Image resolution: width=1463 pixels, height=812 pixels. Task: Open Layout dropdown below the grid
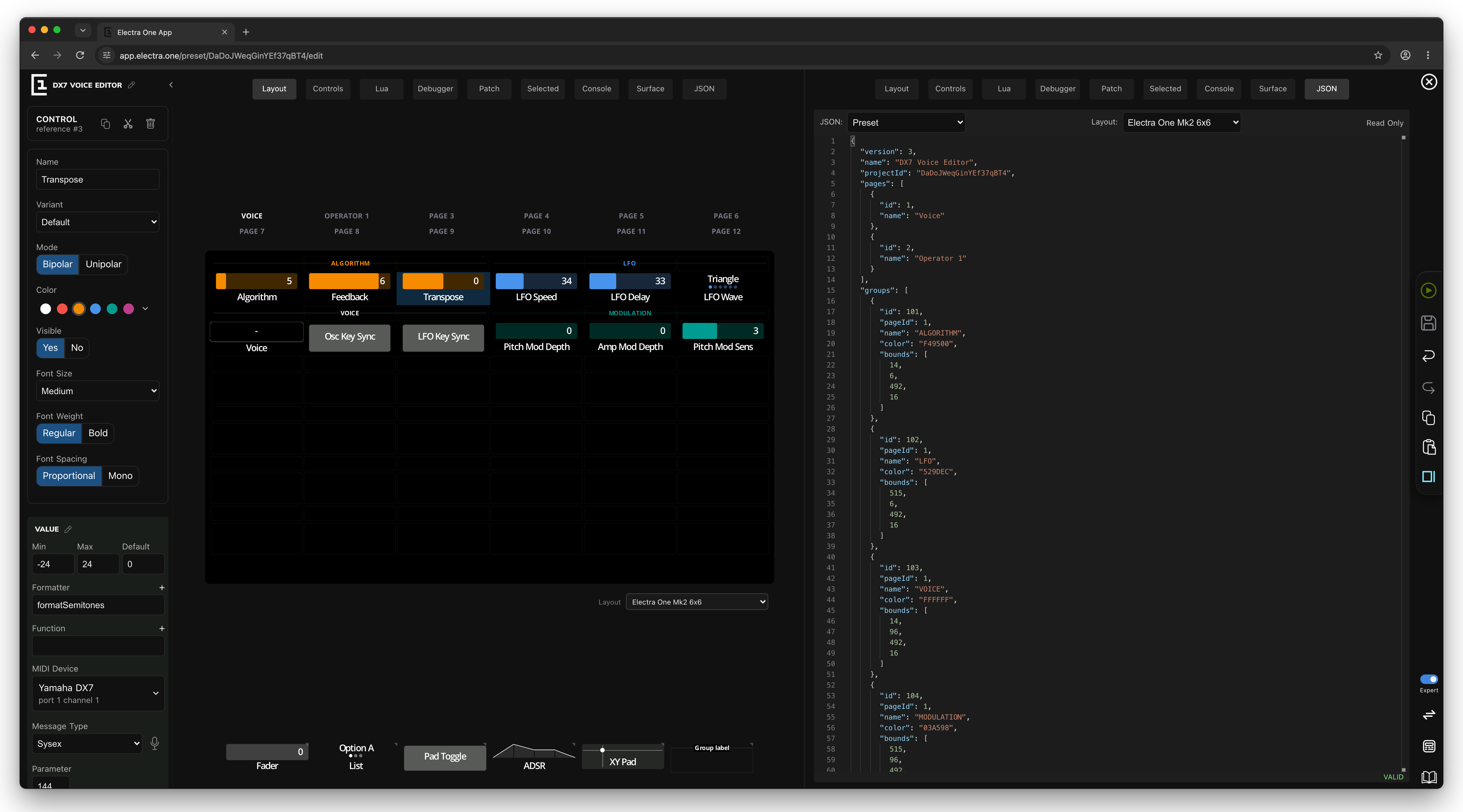click(696, 602)
